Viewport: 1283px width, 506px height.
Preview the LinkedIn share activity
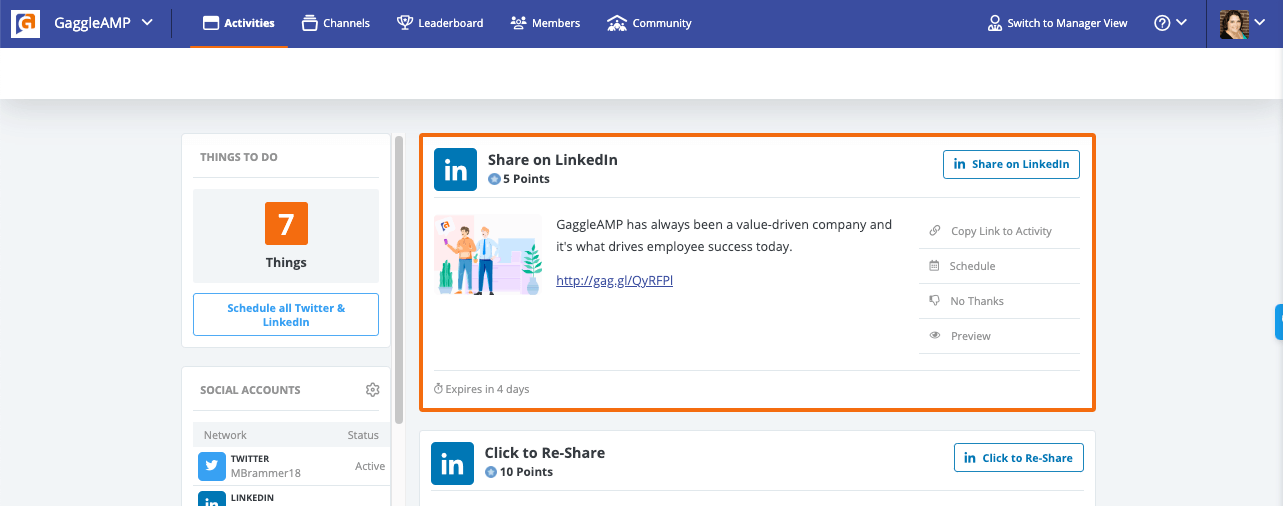coord(1000,336)
